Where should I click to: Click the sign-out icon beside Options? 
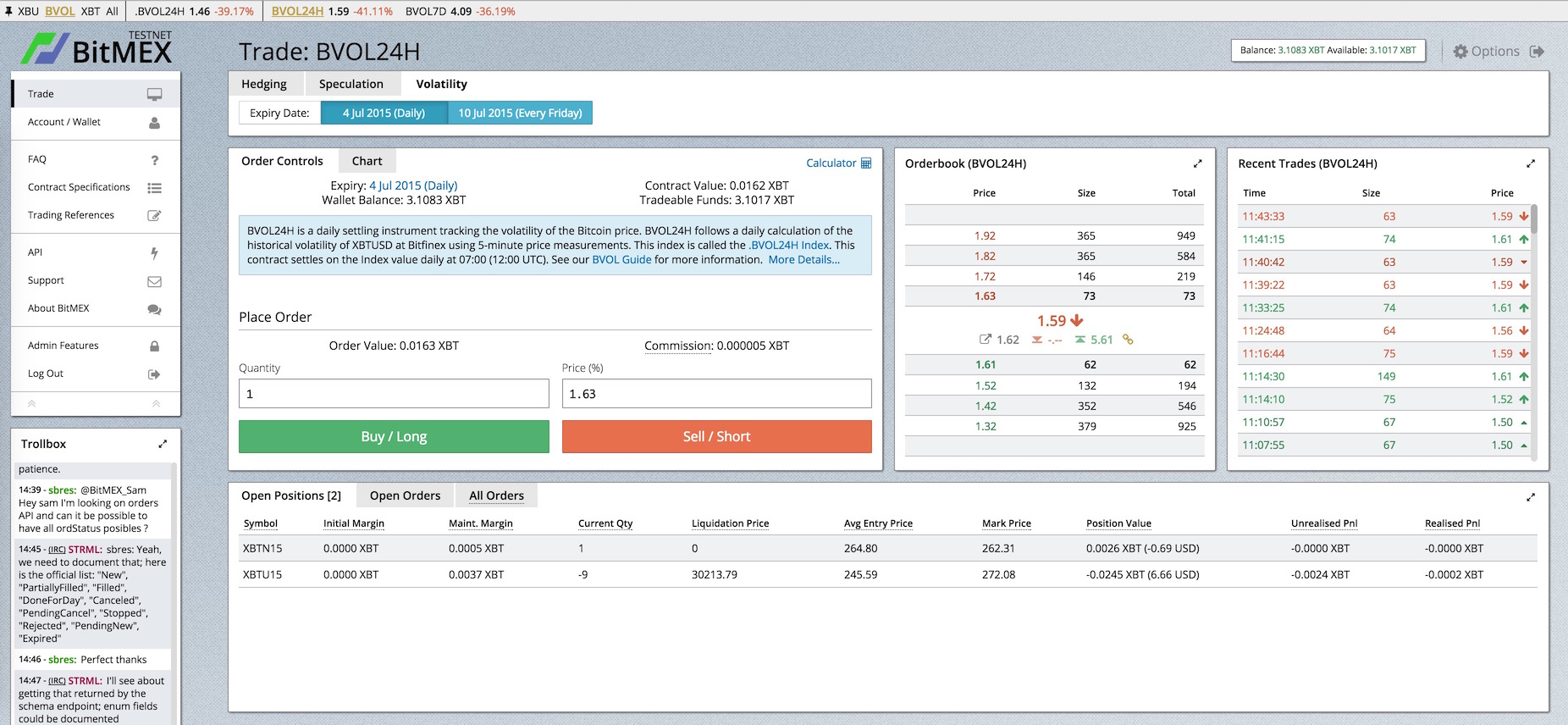coord(1537,51)
